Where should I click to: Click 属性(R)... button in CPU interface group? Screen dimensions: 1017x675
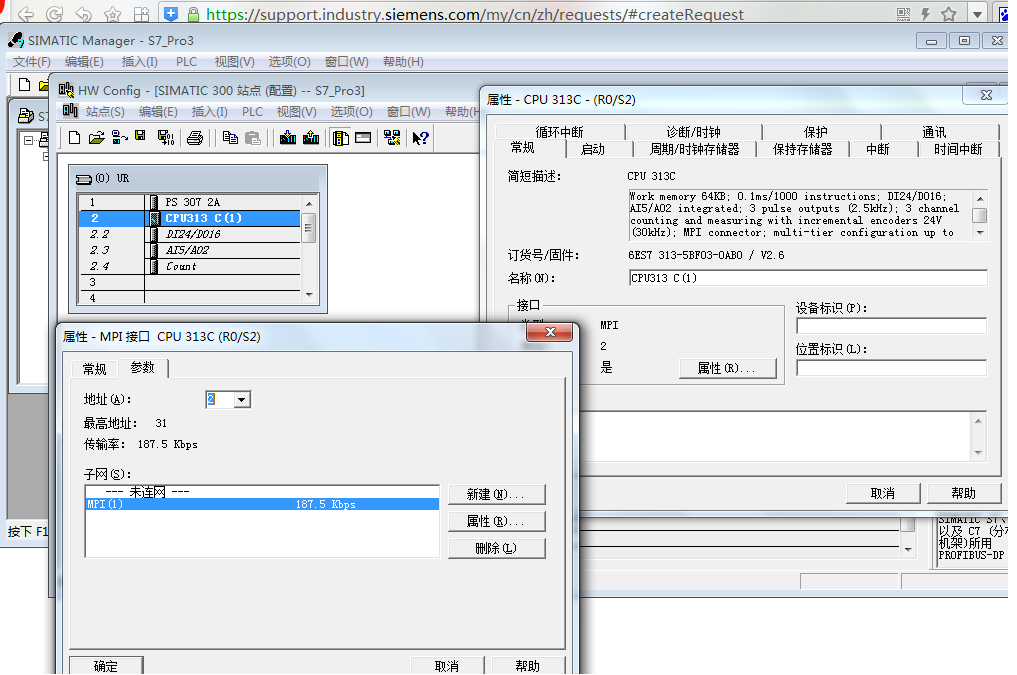[727, 368]
